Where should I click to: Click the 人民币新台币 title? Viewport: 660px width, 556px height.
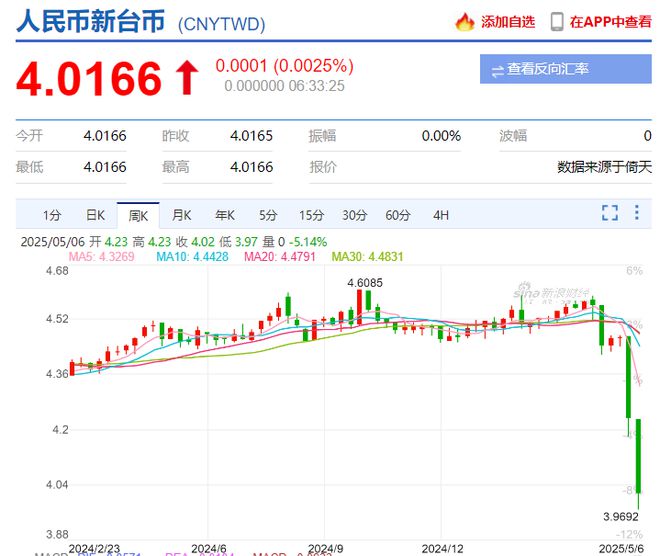pyautogui.click(x=90, y=21)
